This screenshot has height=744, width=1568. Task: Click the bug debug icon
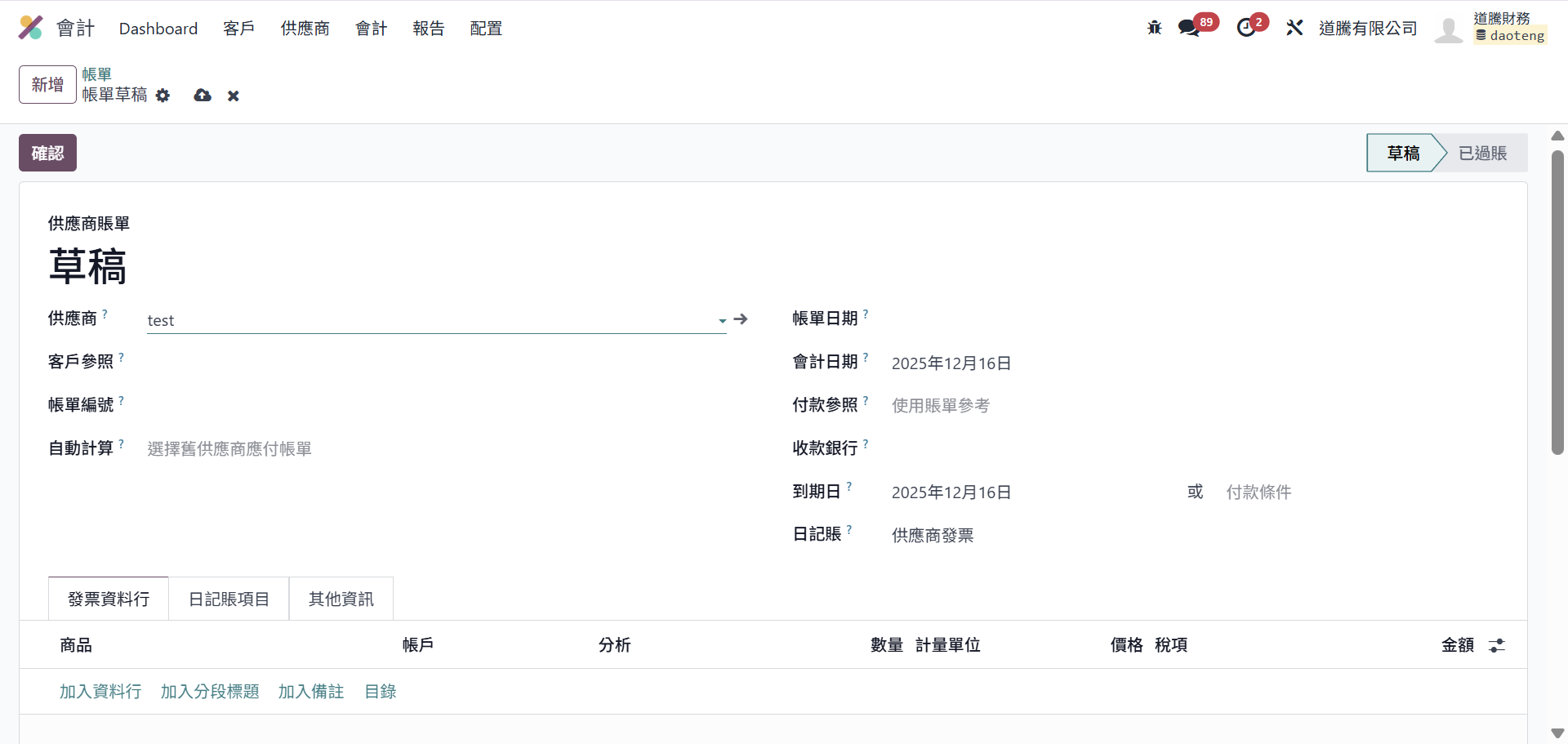[1154, 28]
